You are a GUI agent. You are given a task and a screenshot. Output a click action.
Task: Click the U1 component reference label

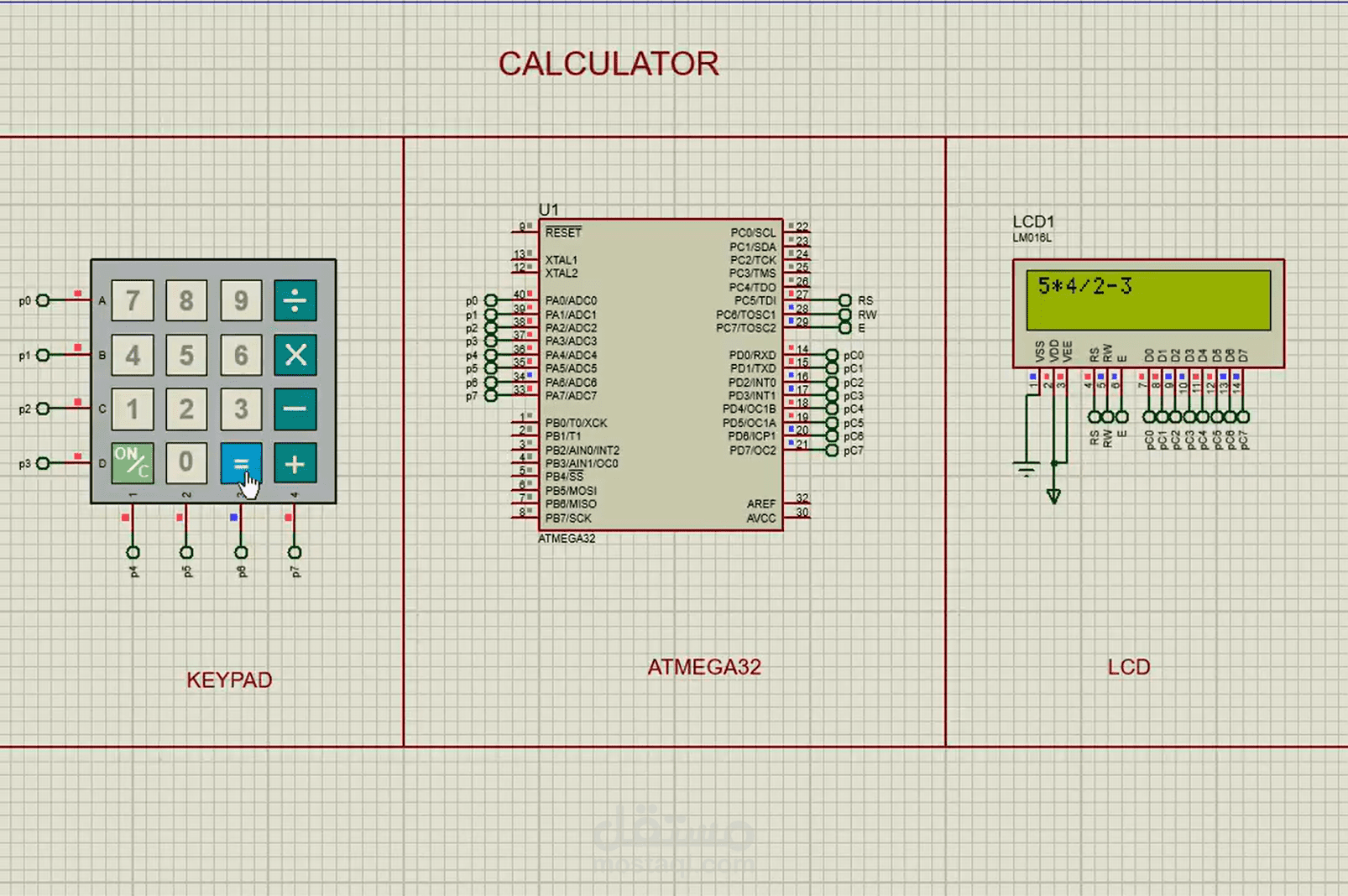(x=548, y=210)
